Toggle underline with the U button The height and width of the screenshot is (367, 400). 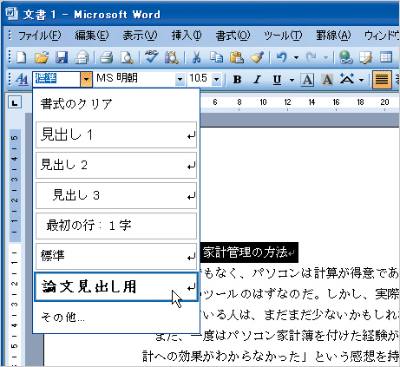point(277,80)
